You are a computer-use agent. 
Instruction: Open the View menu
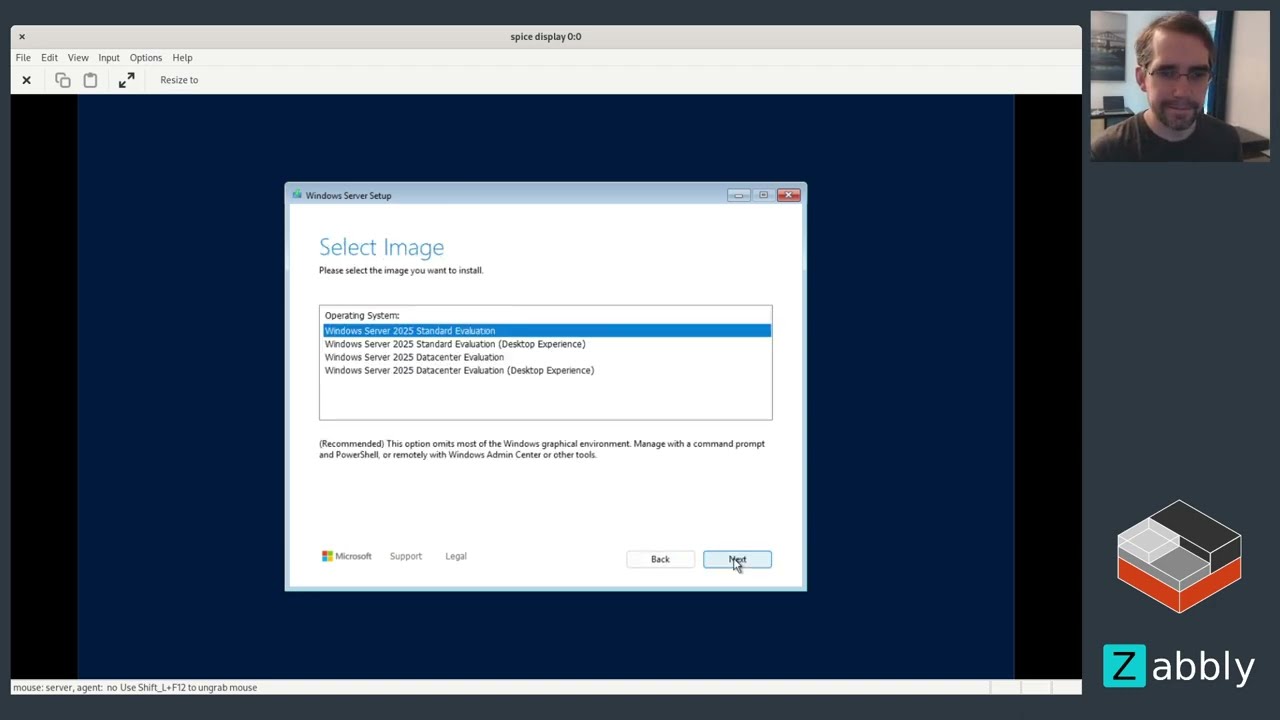coord(78,58)
